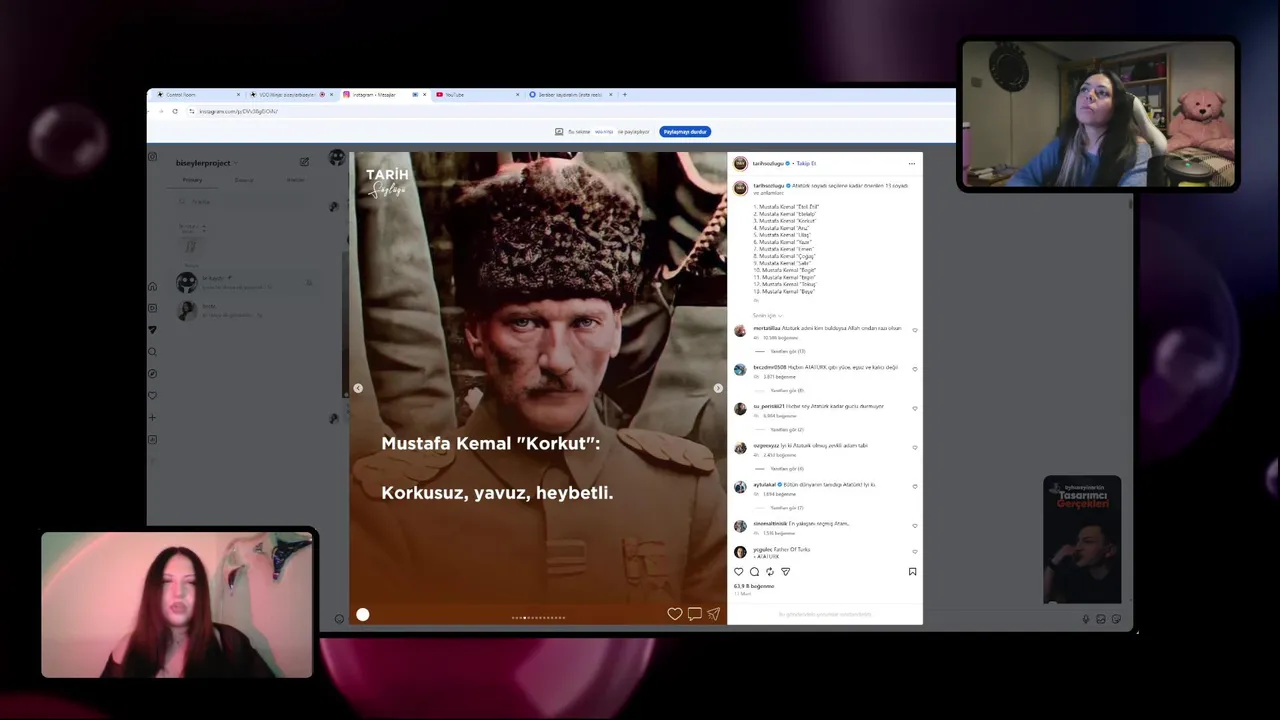Screen dimensions: 1280x720
Task: Open the comment icon under the post
Action: tap(754, 572)
